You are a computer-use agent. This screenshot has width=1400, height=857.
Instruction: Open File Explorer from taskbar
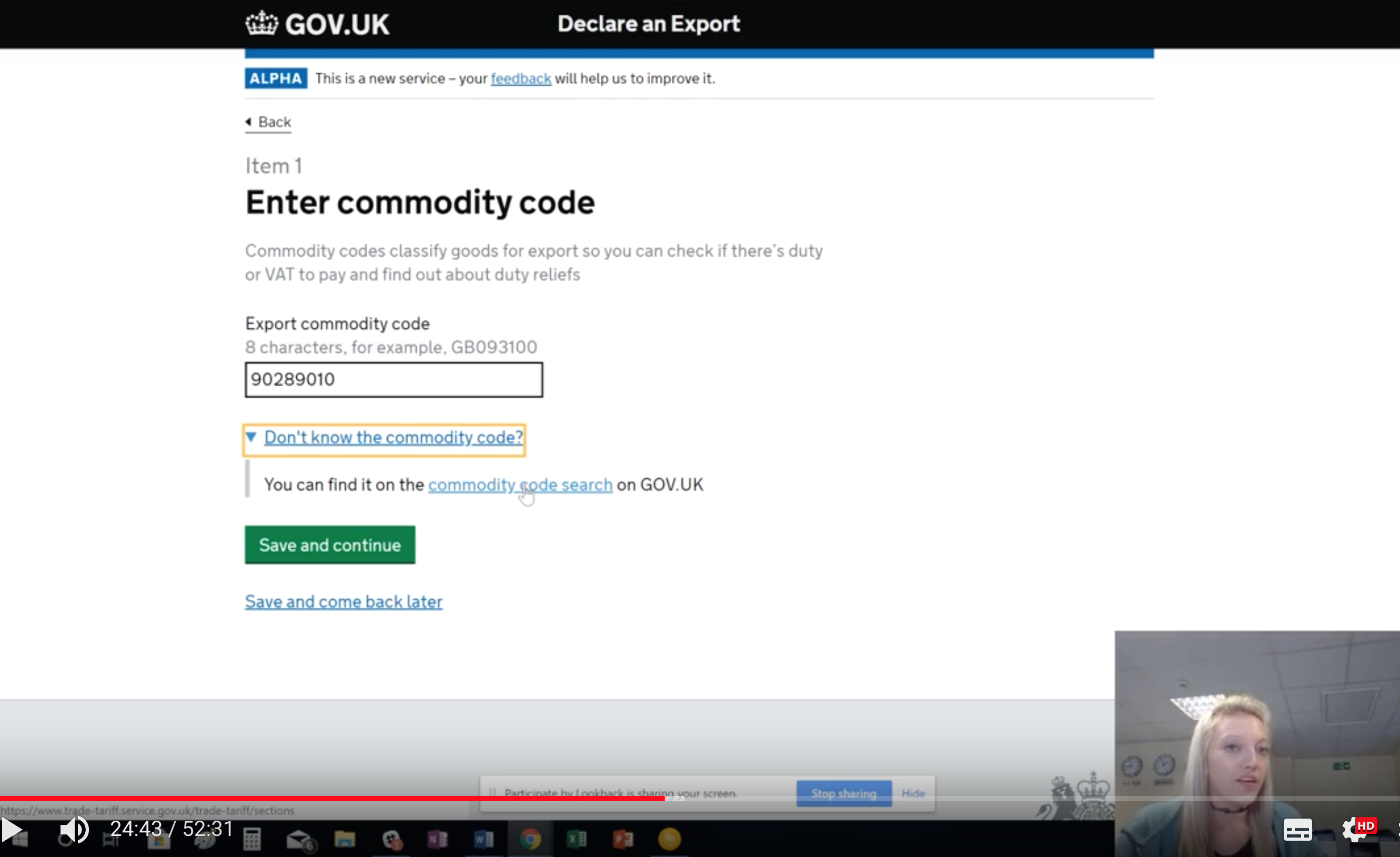344,840
